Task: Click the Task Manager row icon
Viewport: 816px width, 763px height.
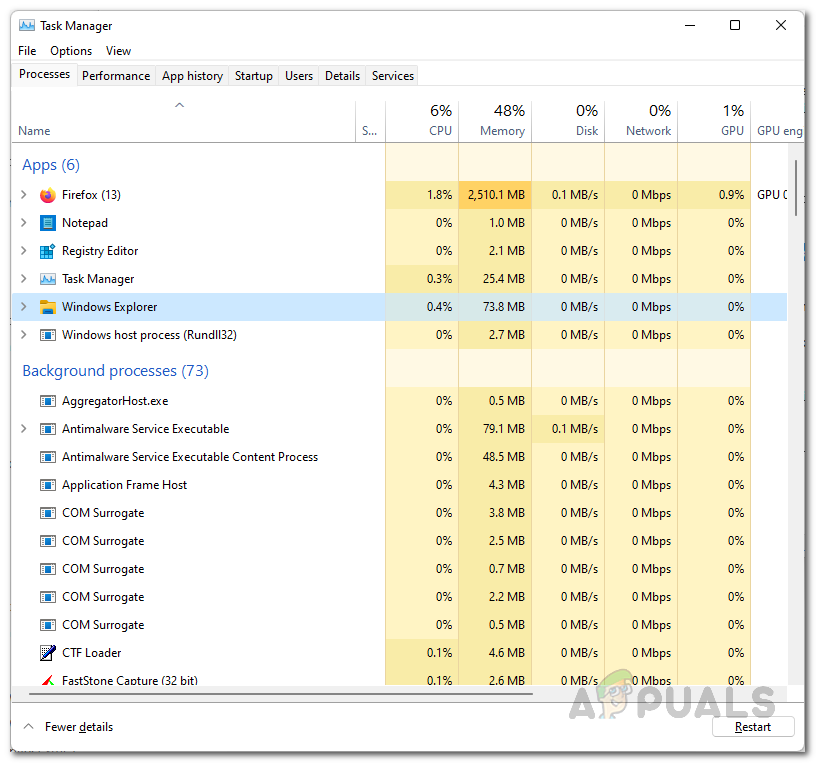Action: click(x=47, y=279)
